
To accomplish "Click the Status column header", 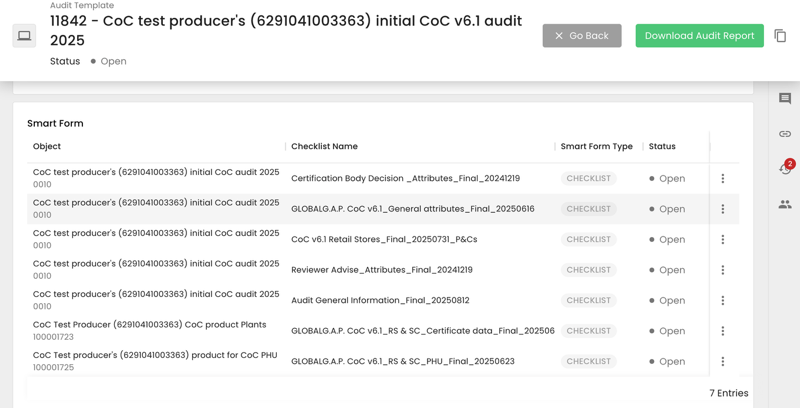I will 662,147.
